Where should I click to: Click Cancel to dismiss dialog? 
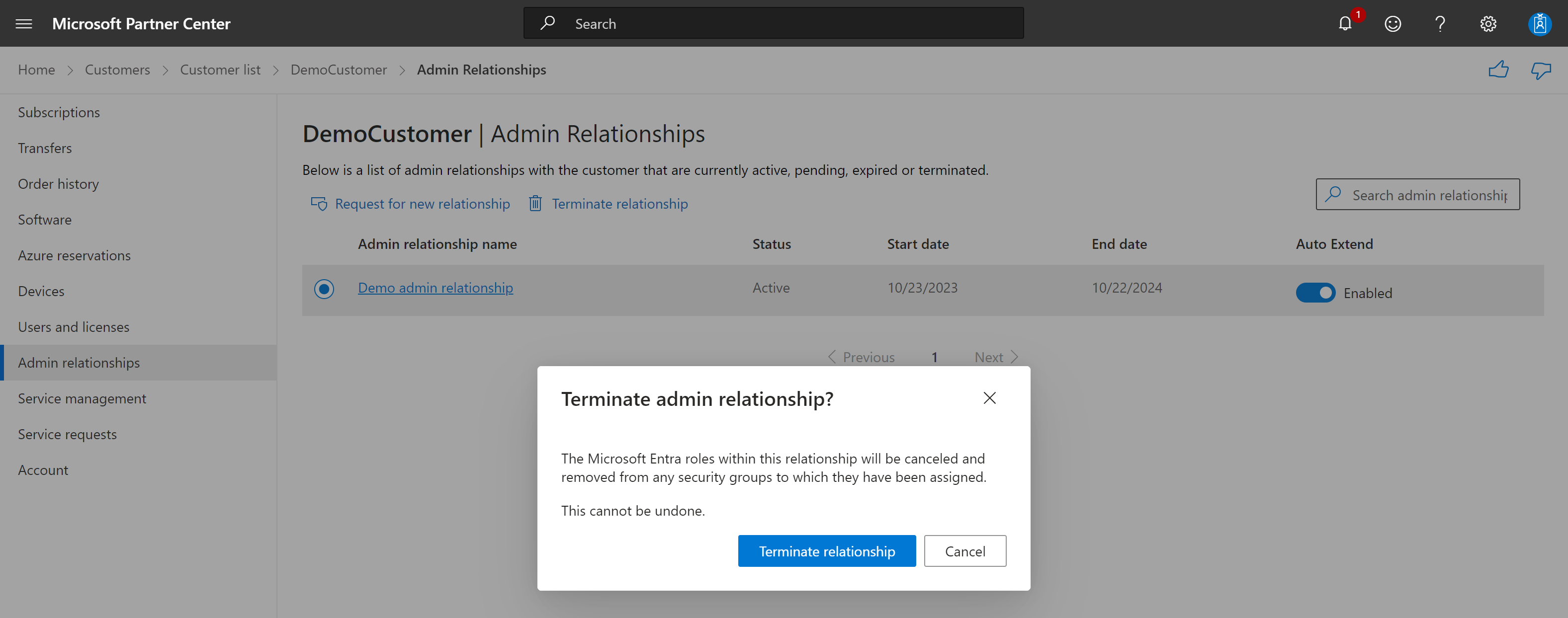point(964,550)
